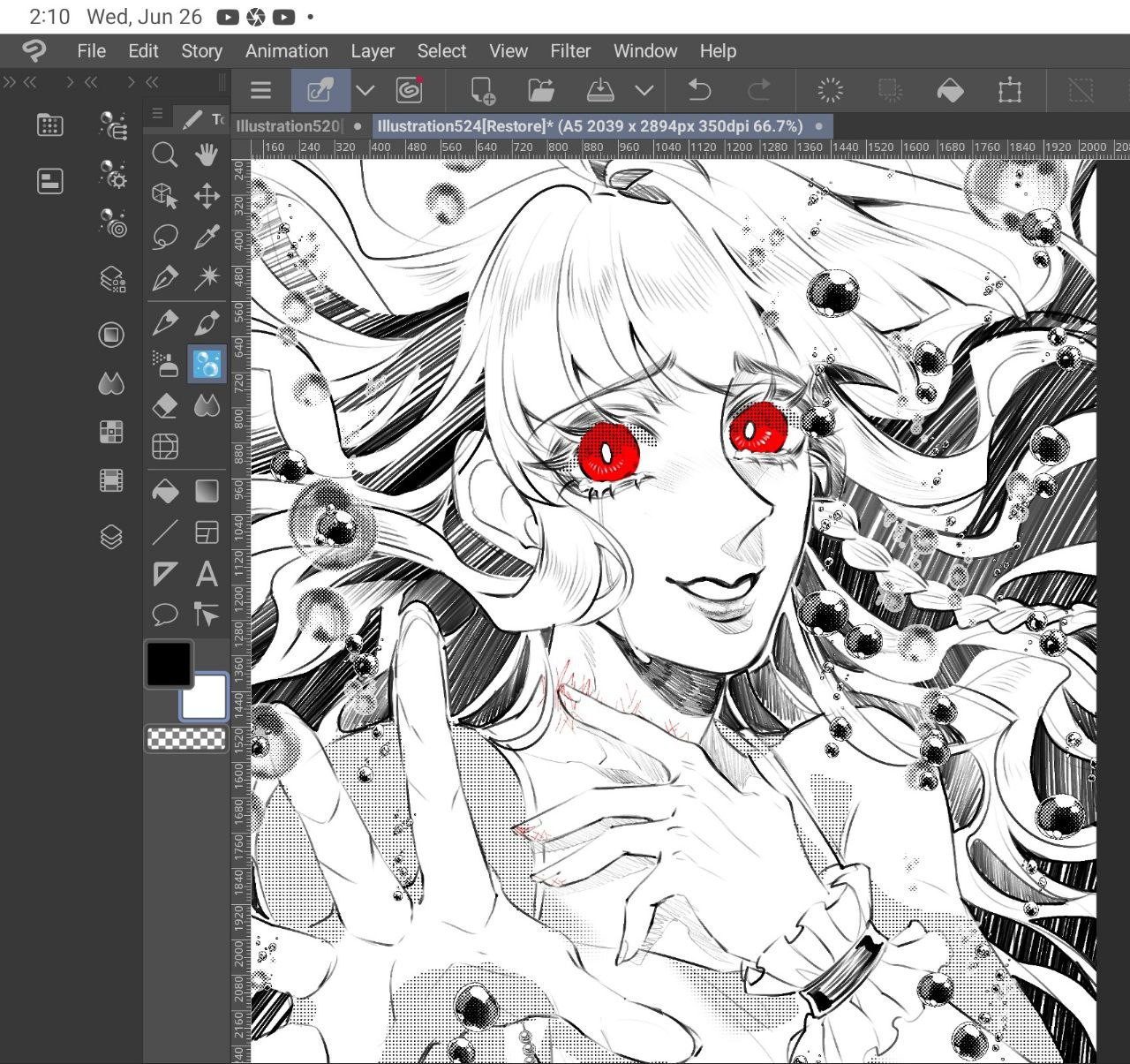Open the tool palette's small menu icon

click(157, 114)
